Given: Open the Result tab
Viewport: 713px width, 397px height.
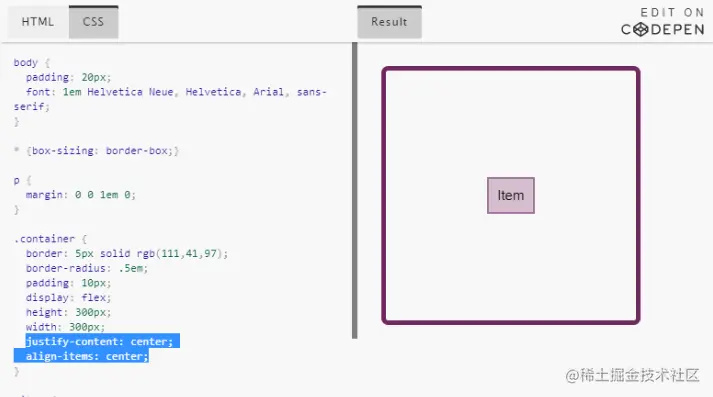Looking at the screenshot, I should (x=389, y=22).
